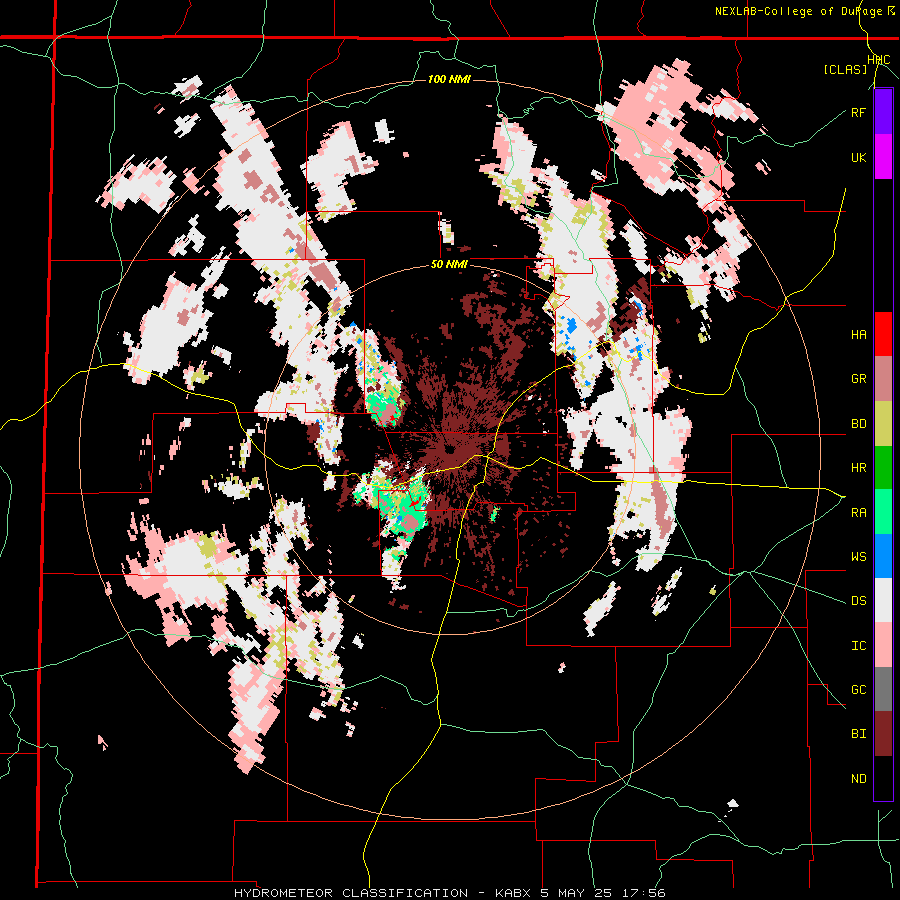Click the HA red legend swatch
Image resolution: width=900 pixels, height=900 pixels.
[883, 334]
